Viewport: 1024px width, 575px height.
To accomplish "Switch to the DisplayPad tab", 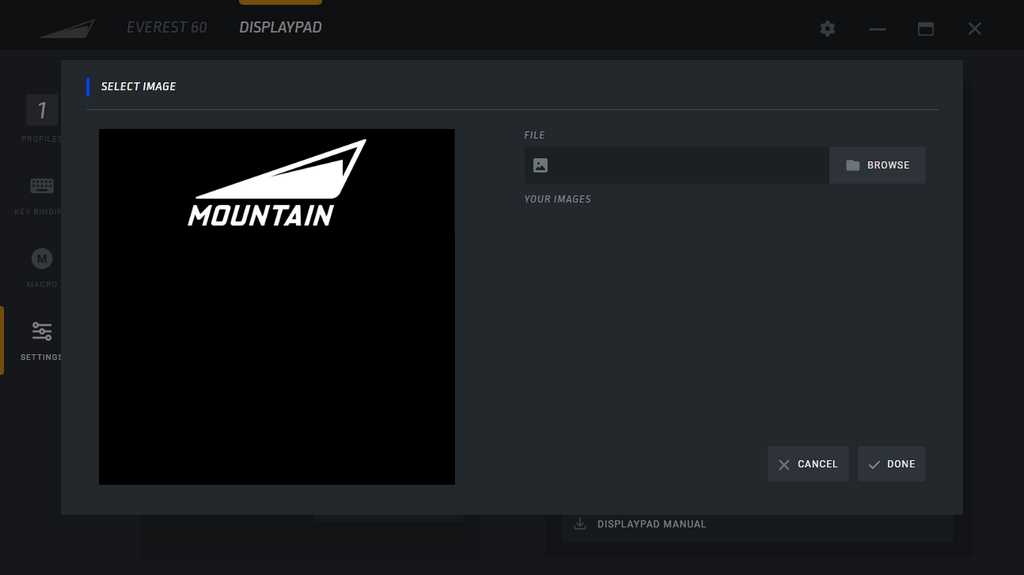I will coord(280,27).
